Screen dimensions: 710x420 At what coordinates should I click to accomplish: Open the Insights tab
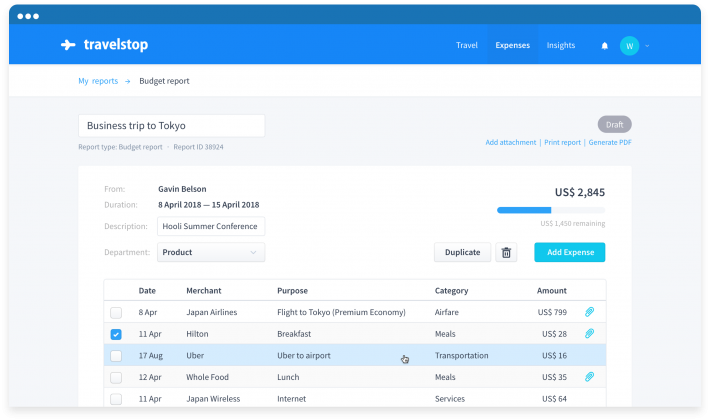click(x=560, y=46)
